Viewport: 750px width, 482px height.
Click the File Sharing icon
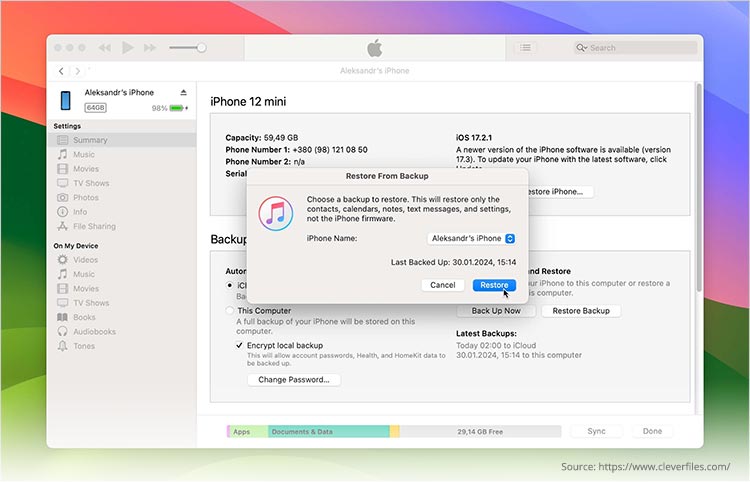pos(63,226)
